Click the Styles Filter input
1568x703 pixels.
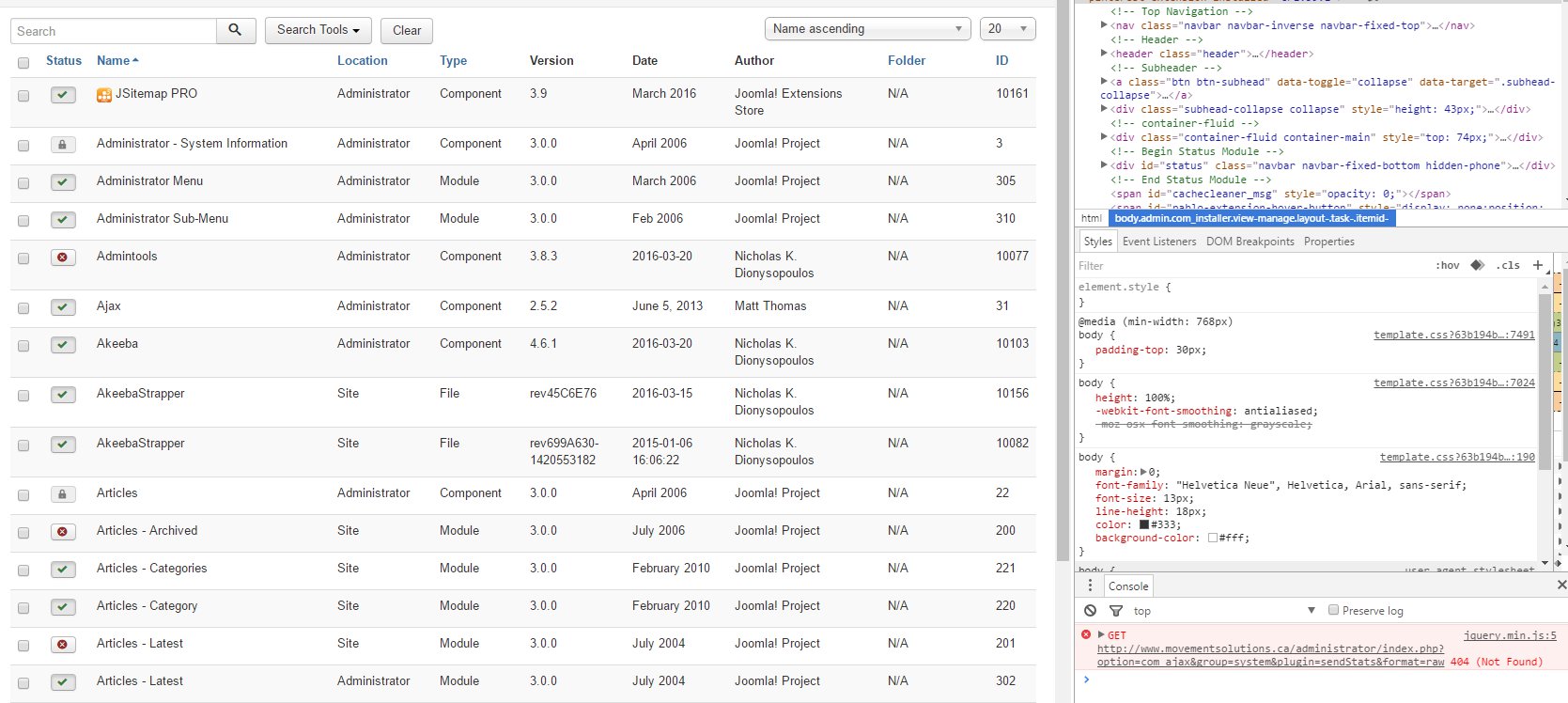(1250, 266)
